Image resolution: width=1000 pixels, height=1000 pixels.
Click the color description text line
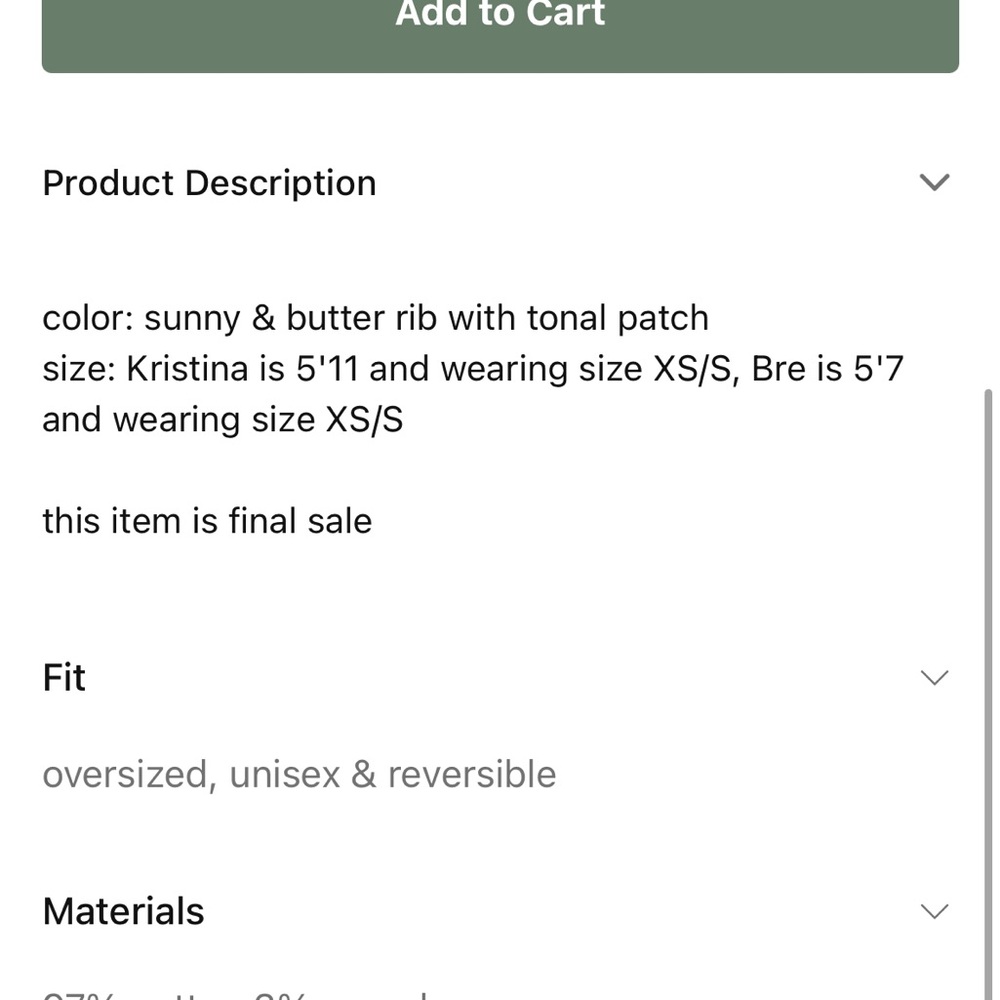pyautogui.click(x=375, y=318)
